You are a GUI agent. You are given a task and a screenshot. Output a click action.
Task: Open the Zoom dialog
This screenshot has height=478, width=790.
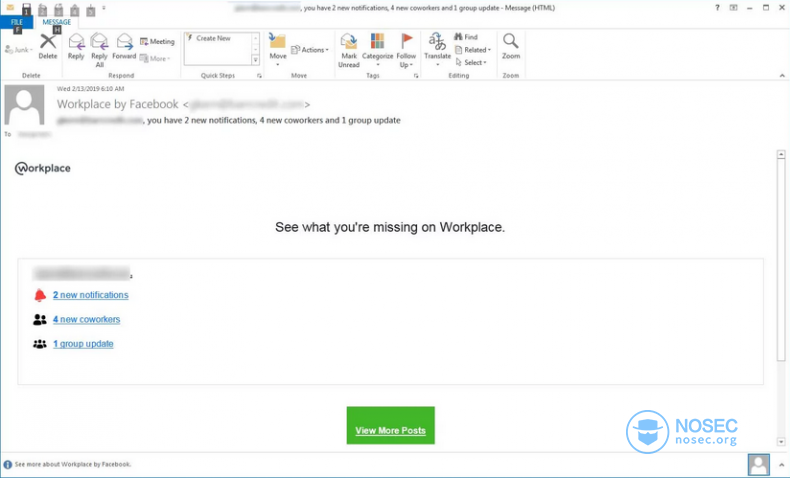pyautogui.click(x=510, y=46)
